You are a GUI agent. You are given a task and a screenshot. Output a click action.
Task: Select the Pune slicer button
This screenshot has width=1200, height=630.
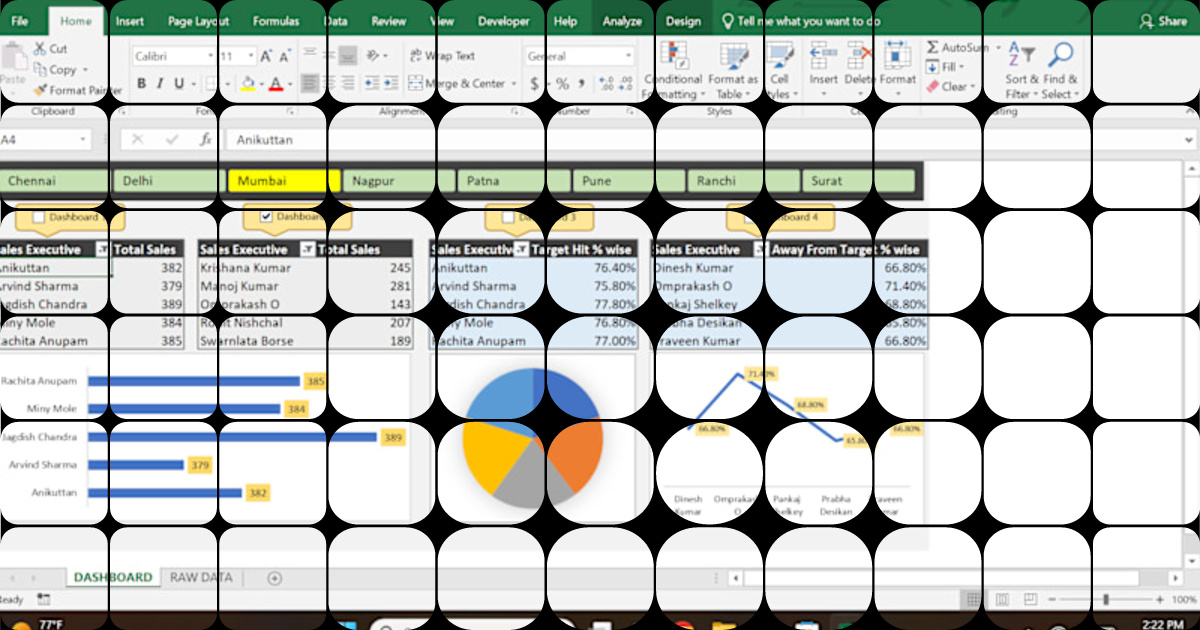coord(627,181)
